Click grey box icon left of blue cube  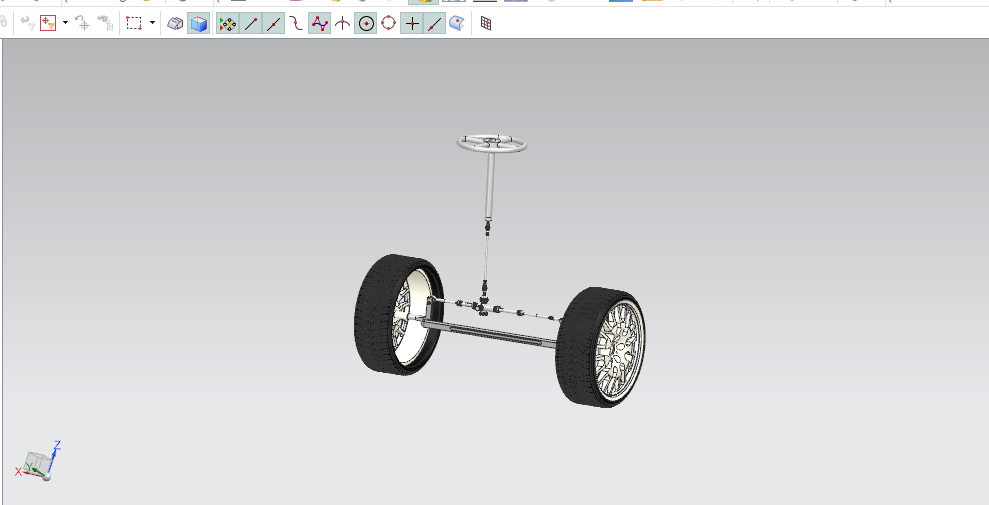point(175,24)
